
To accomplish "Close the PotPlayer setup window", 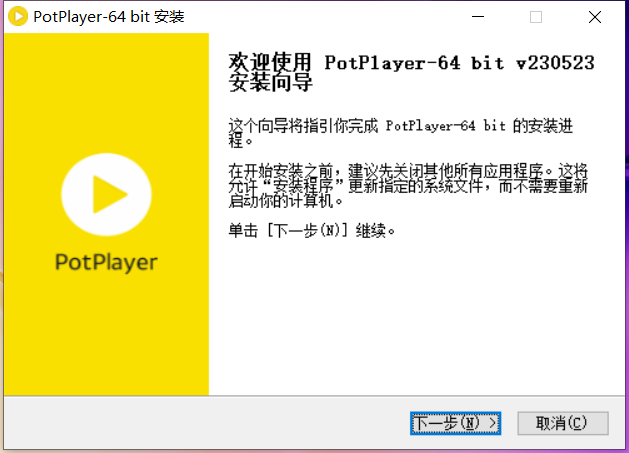I will pyautogui.click(x=595, y=17).
